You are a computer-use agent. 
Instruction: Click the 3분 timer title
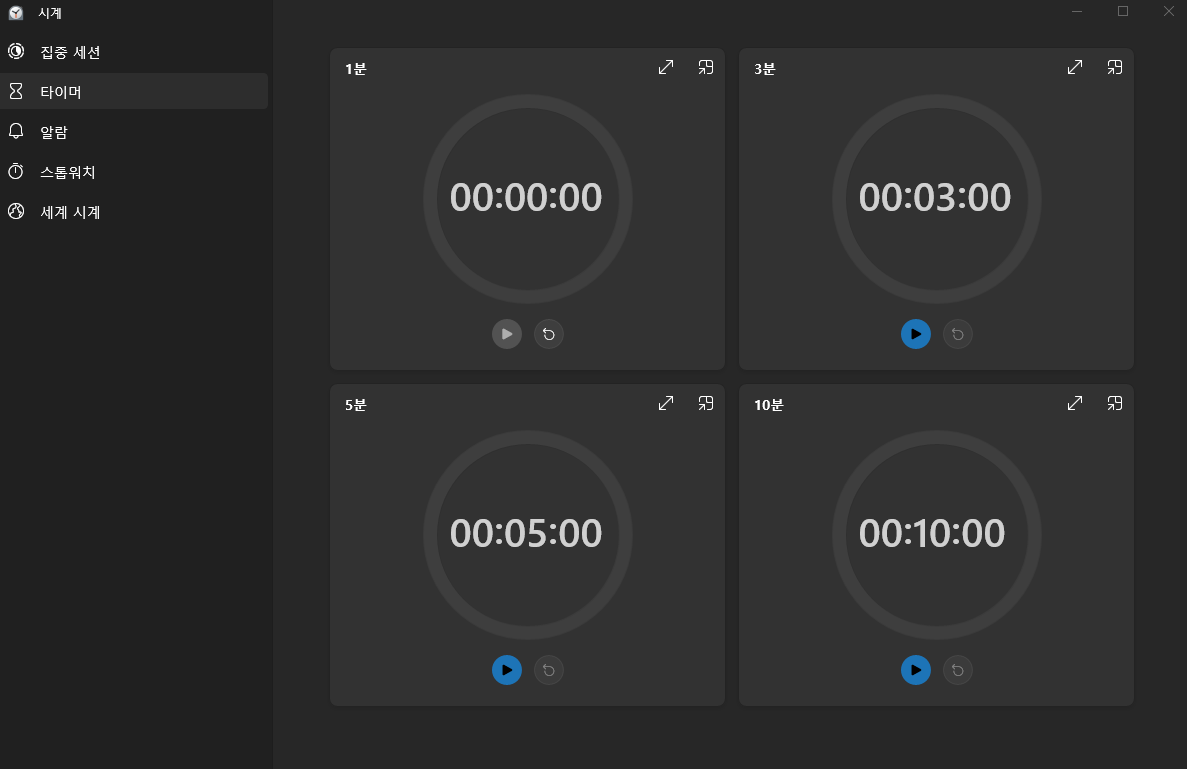click(765, 69)
